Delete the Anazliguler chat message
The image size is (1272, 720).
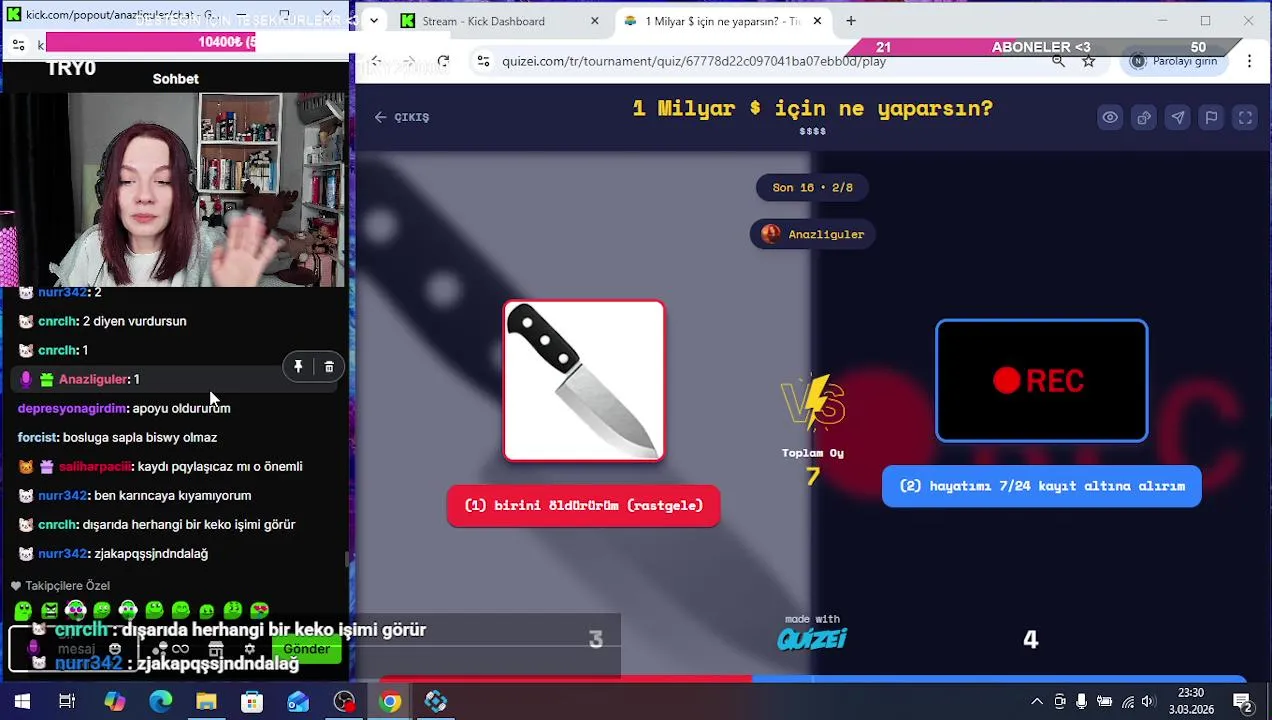(x=329, y=367)
